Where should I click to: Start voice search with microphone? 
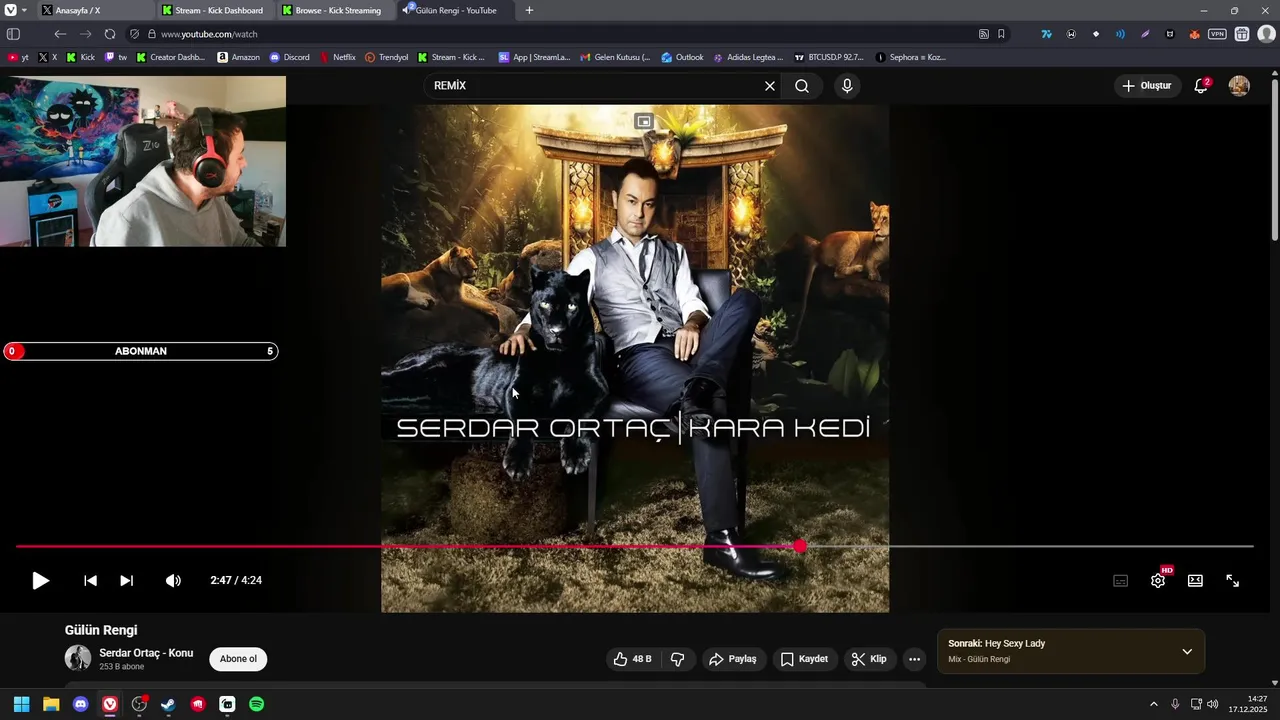[x=847, y=86]
